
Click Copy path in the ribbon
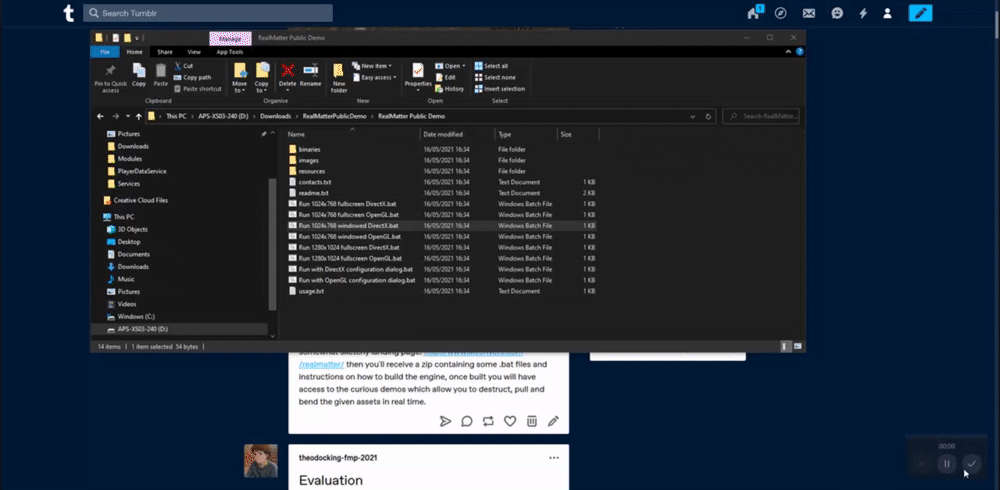pos(193,77)
